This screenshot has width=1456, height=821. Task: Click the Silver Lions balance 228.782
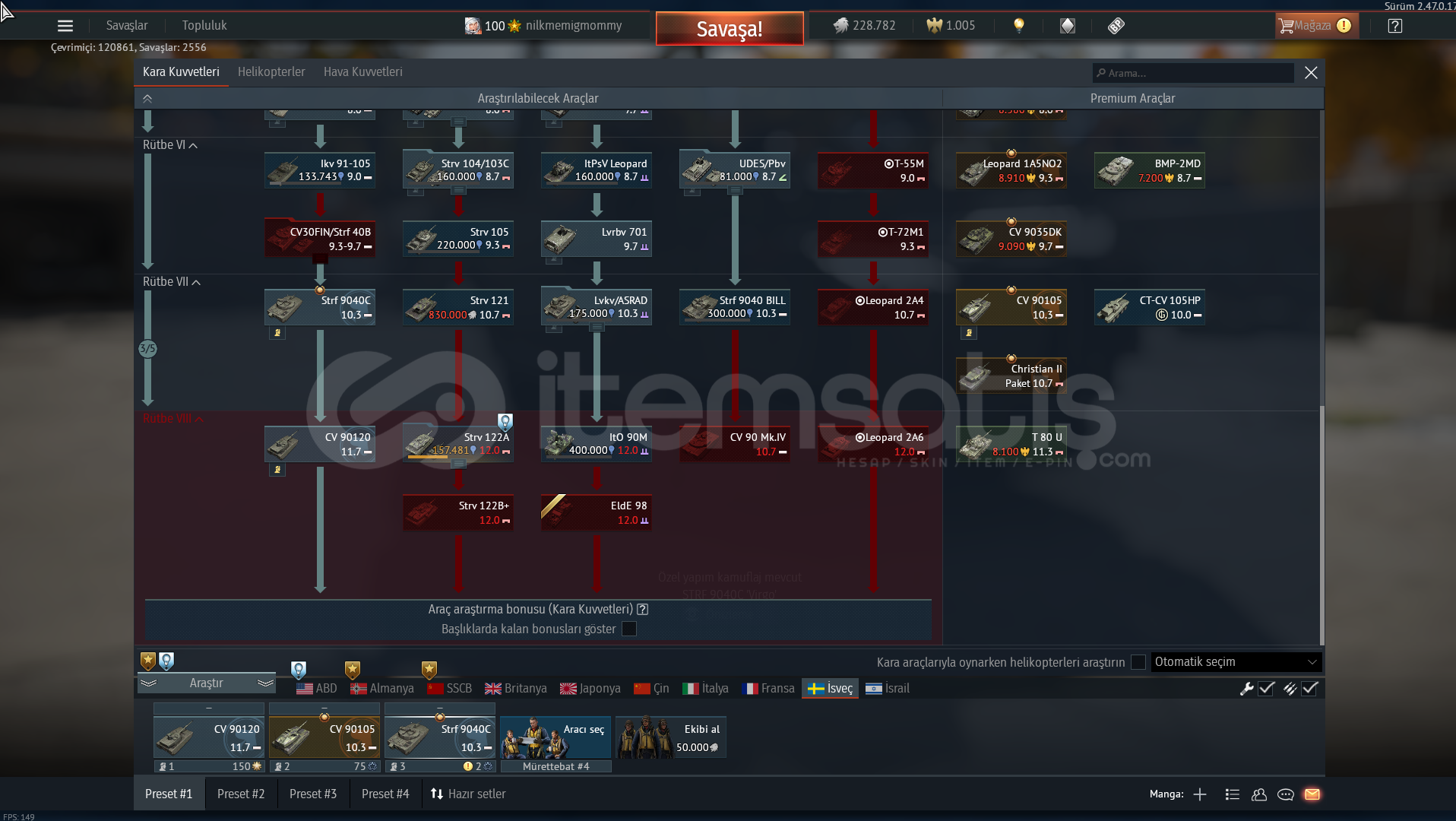(864, 26)
